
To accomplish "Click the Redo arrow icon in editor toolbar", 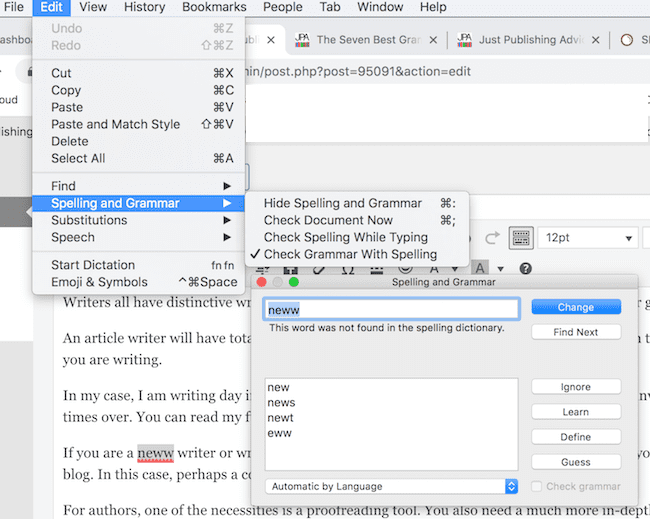I will 492,238.
